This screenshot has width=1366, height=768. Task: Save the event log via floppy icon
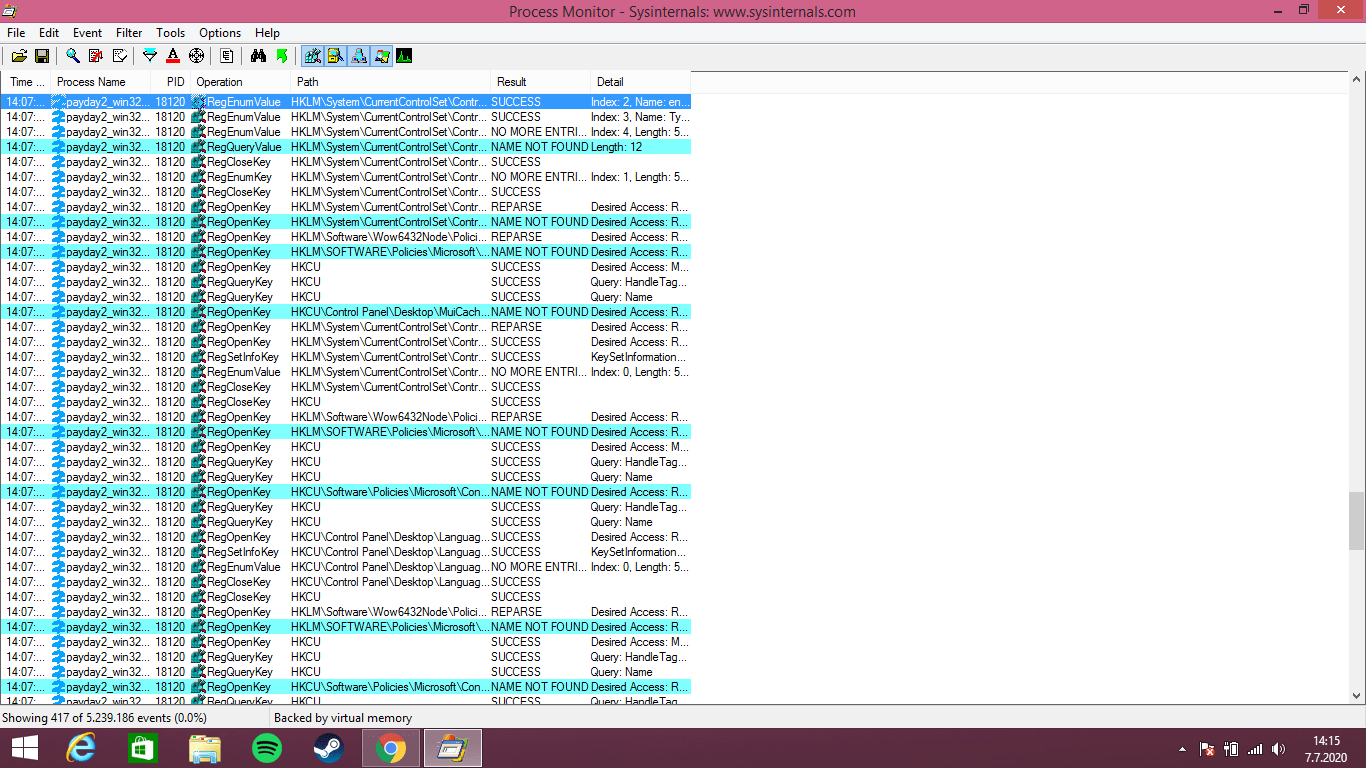[x=42, y=56]
